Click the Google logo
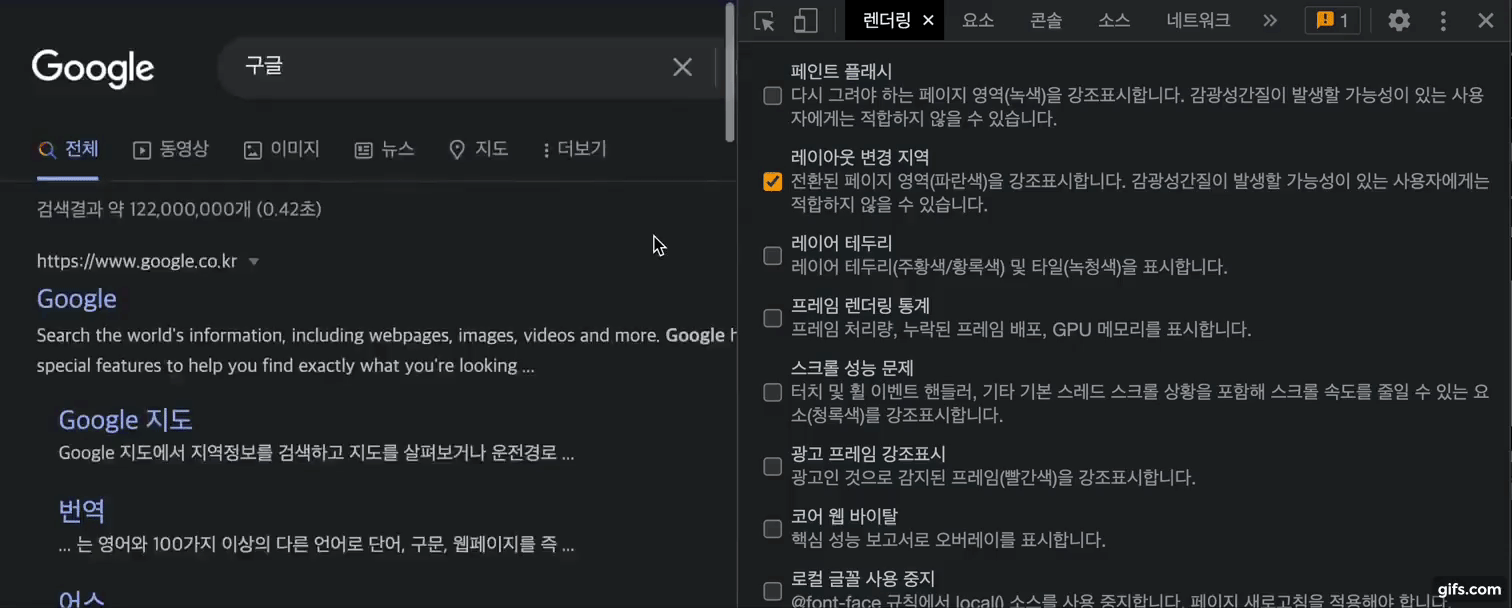This screenshot has width=1512, height=608. coord(93,68)
